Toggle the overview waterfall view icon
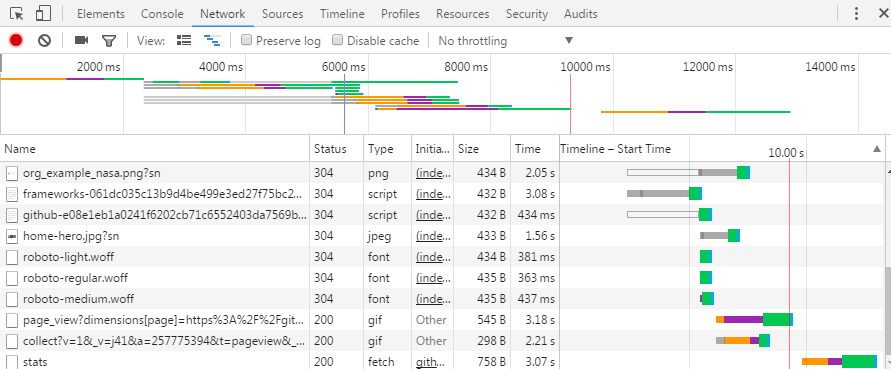891x369 pixels. 212,40
